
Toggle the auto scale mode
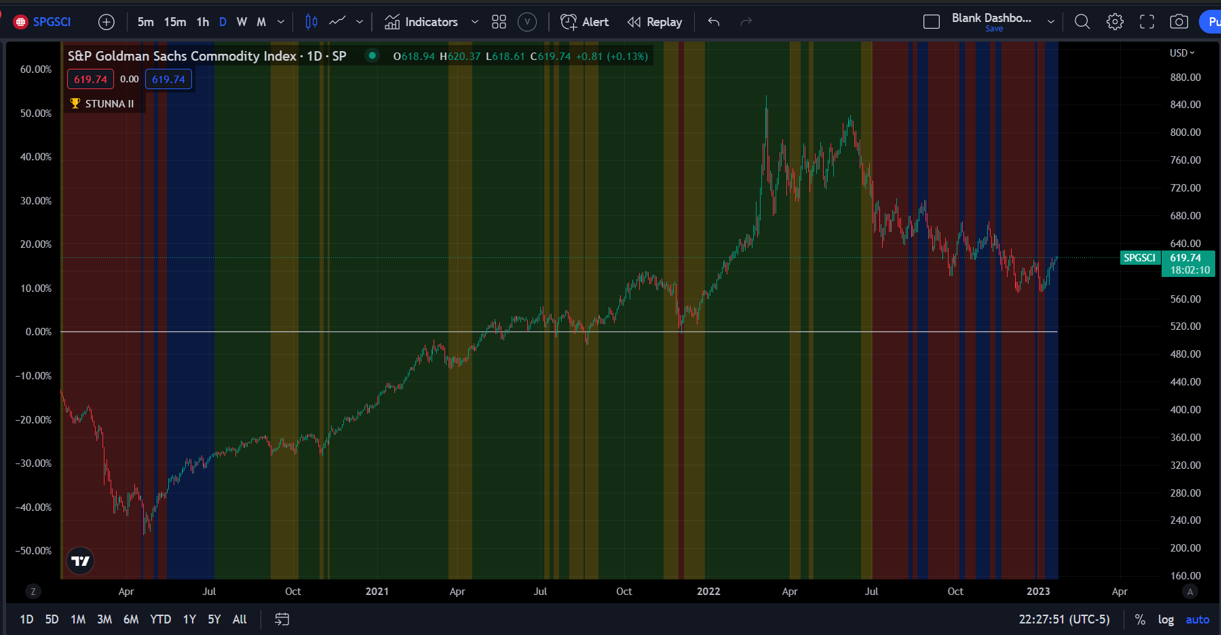[x=1198, y=620]
